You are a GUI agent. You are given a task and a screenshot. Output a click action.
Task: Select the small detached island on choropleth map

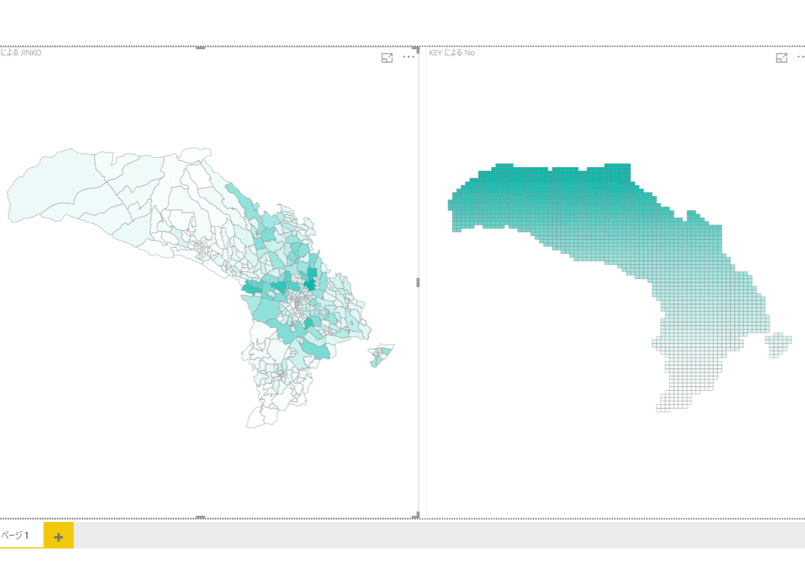point(381,355)
